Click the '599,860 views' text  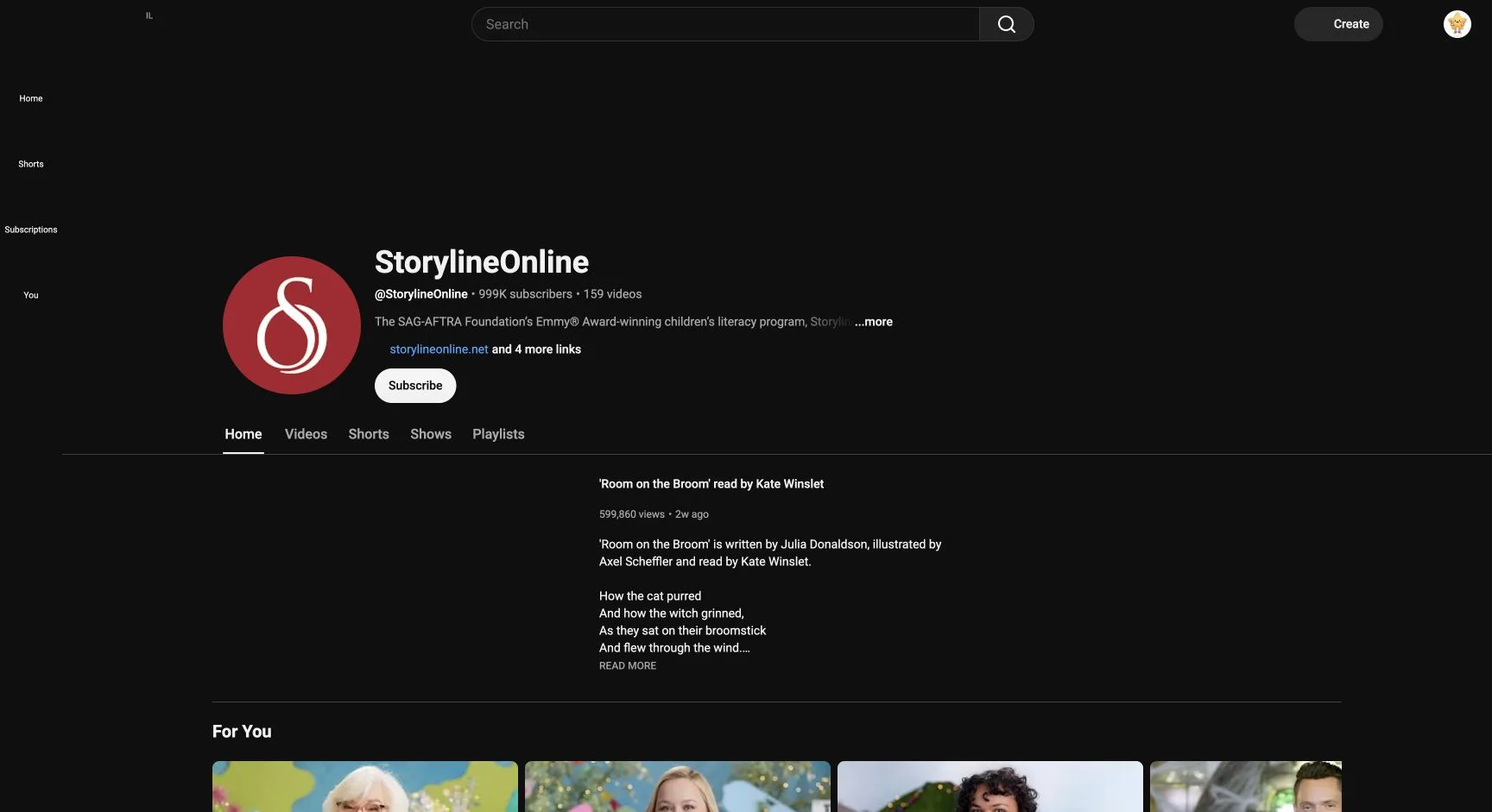[x=632, y=514]
